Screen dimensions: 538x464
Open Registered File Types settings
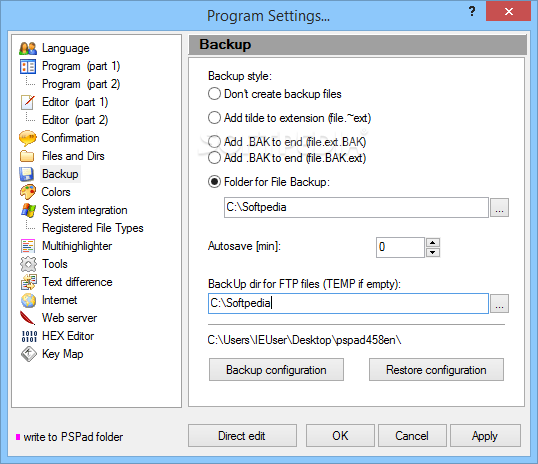click(x=93, y=228)
